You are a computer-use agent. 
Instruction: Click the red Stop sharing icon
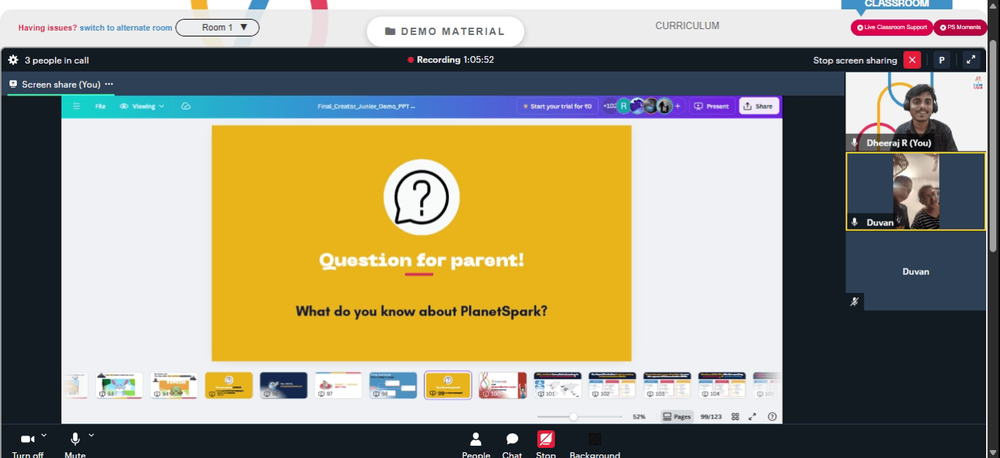click(545, 440)
